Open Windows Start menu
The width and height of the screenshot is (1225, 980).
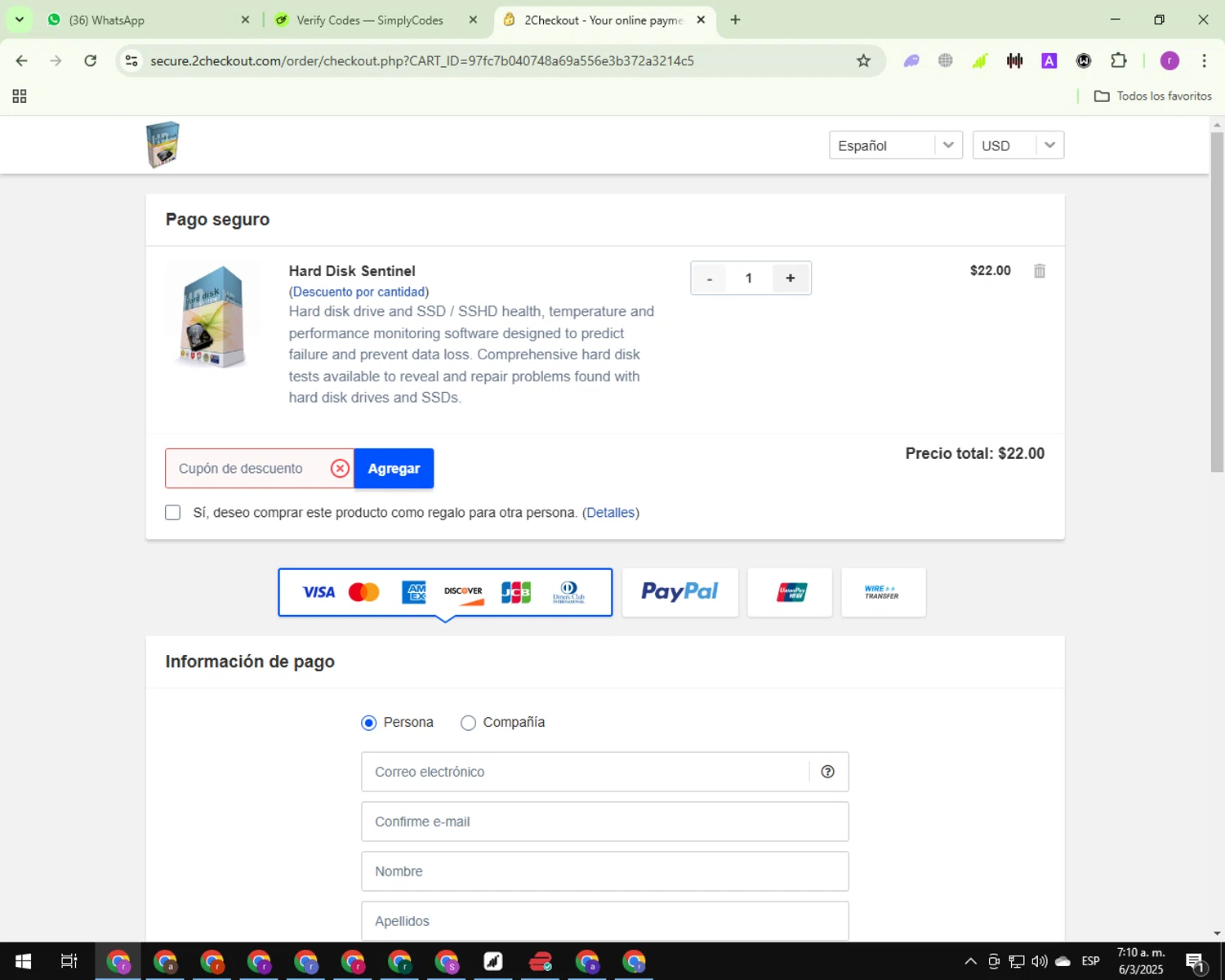pos(23,961)
